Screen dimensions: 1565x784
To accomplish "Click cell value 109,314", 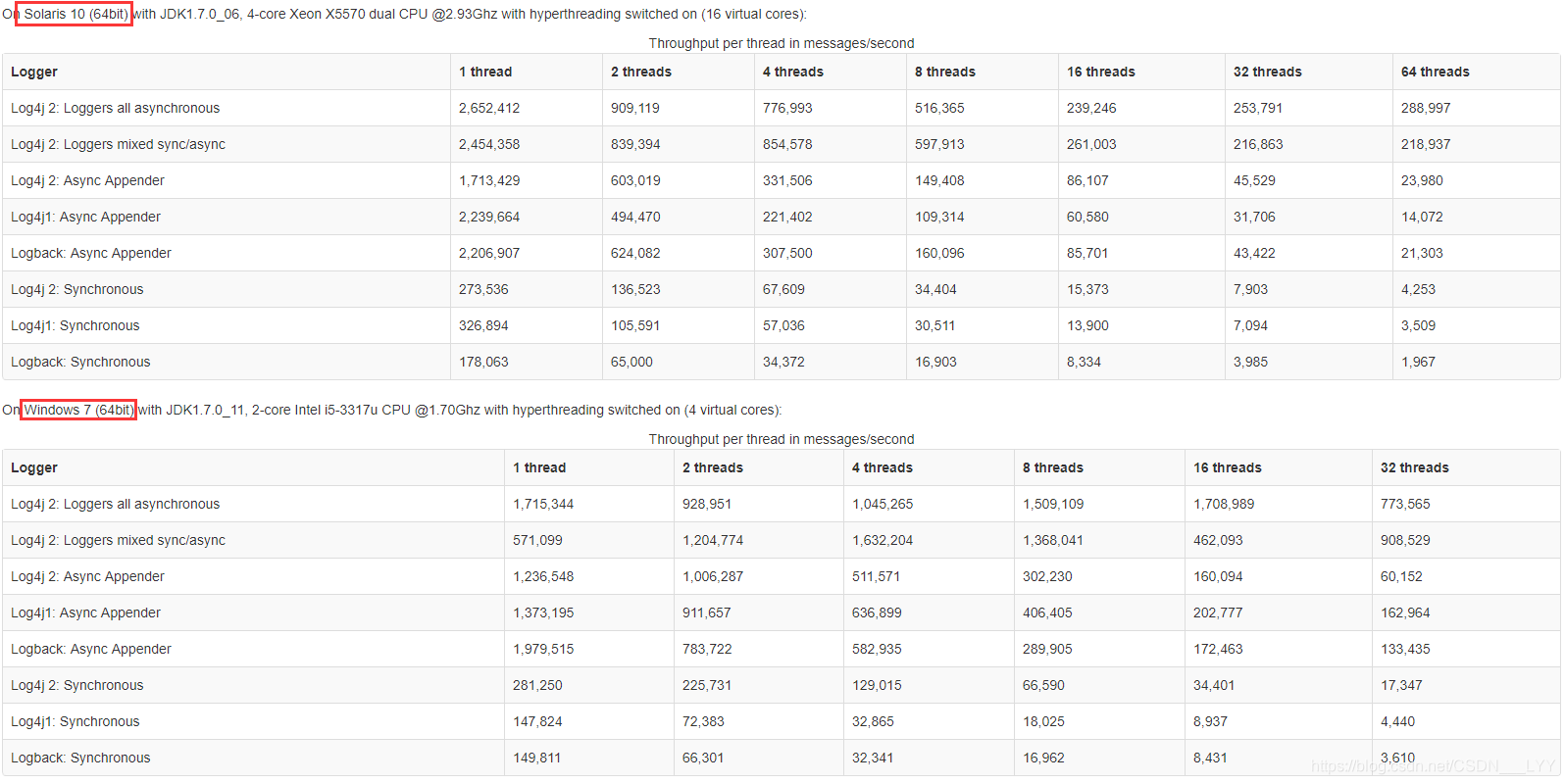I will tap(939, 217).
